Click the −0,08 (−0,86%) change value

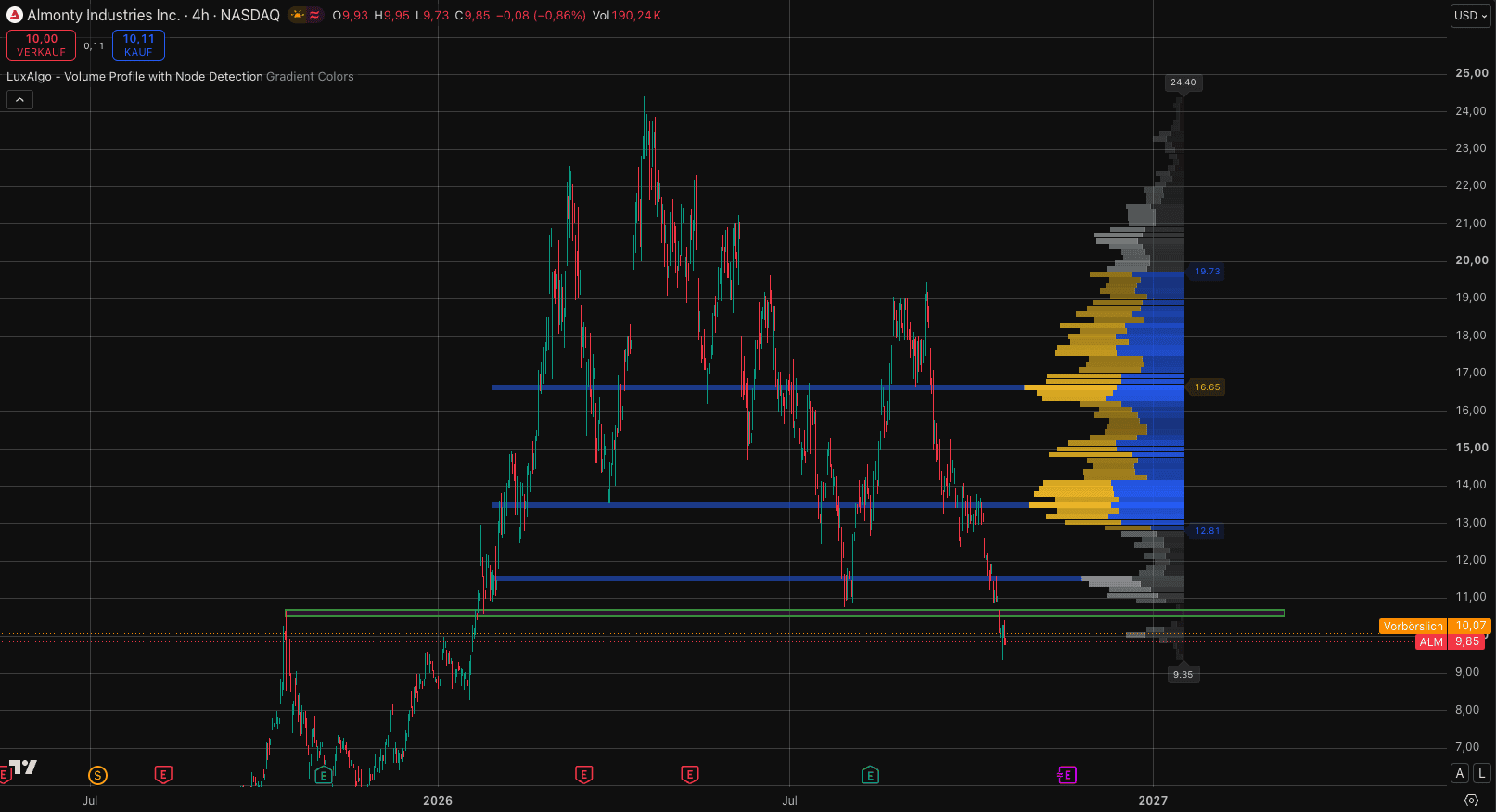point(542,16)
